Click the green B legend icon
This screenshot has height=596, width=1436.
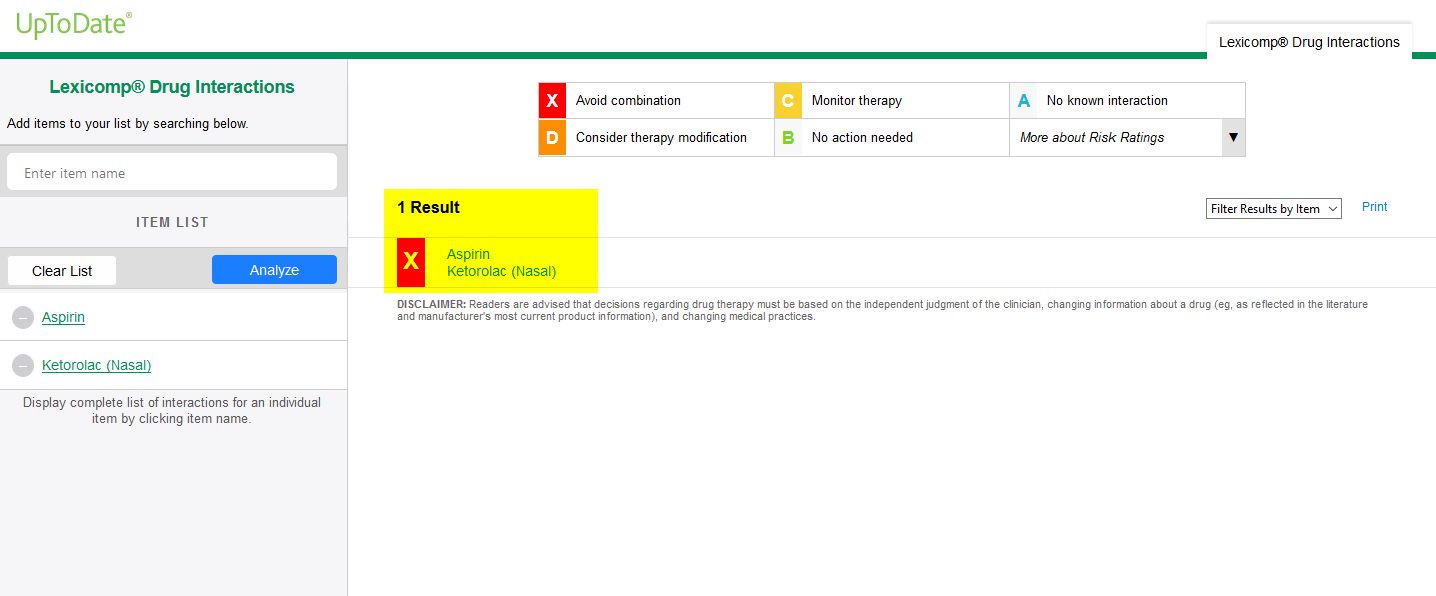(x=788, y=138)
